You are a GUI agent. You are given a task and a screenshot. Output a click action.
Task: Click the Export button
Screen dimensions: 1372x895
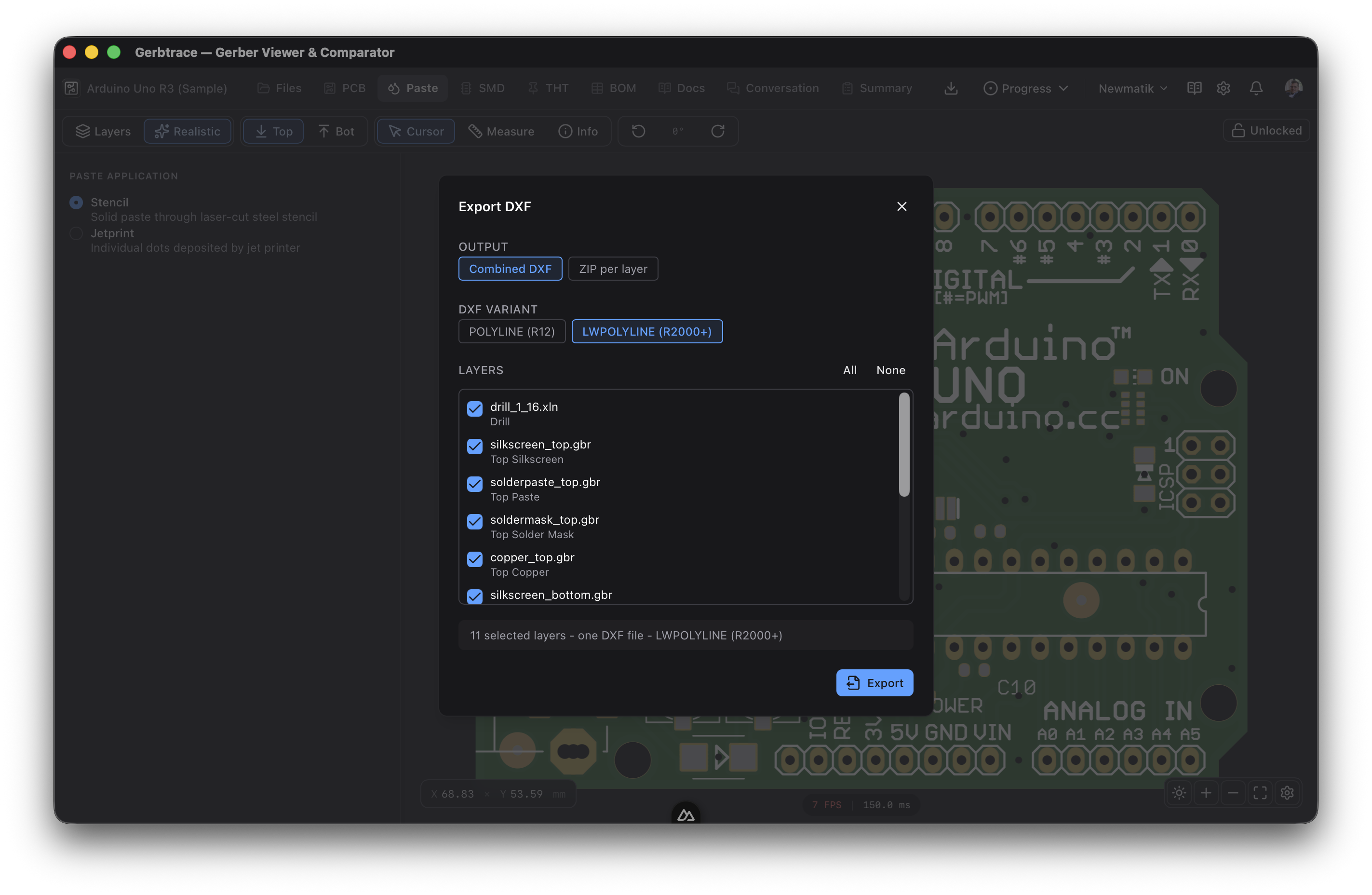point(874,683)
